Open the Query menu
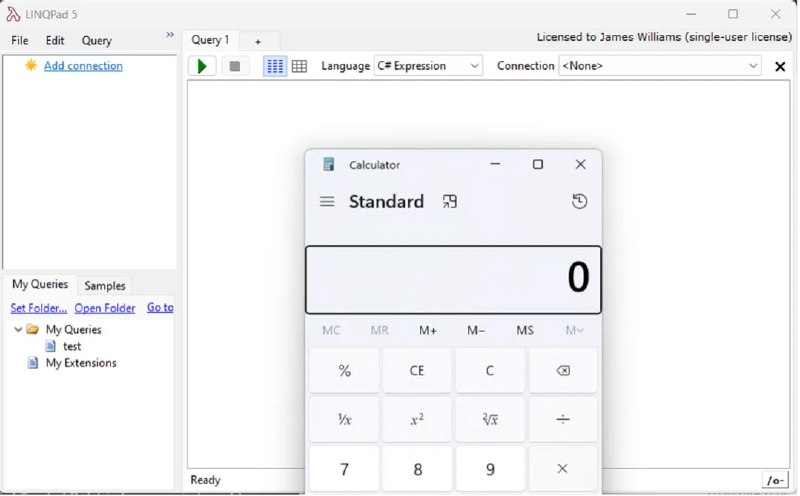The width and height of the screenshot is (800, 496). [96, 40]
